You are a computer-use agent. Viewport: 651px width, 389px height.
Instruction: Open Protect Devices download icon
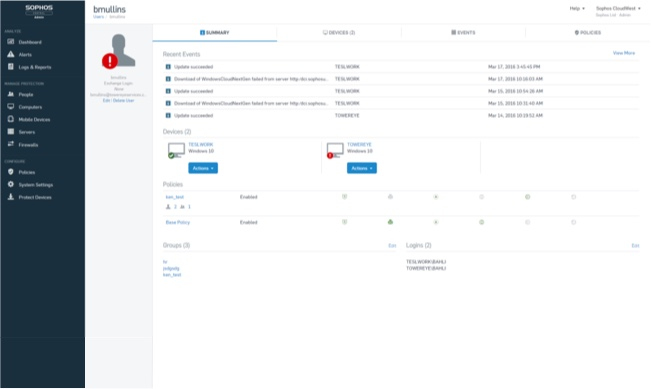point(11,197)
